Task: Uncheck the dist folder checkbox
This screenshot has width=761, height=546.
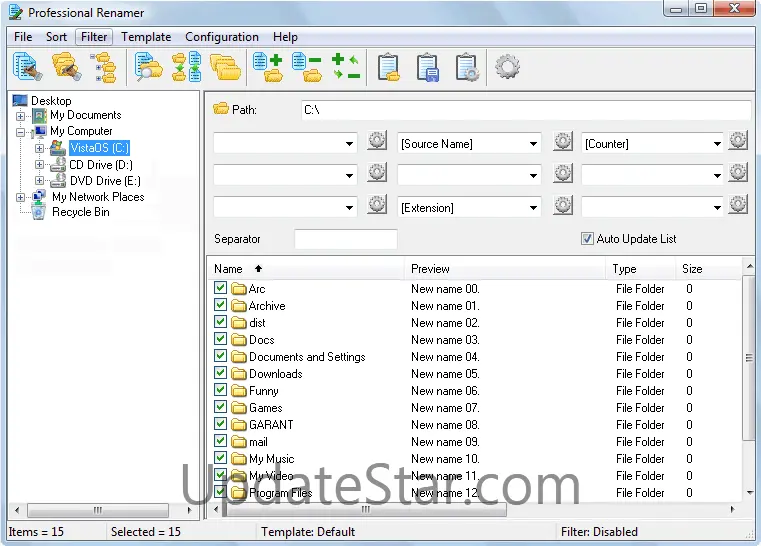Action: pyautogui.click(x=220, y=322)
